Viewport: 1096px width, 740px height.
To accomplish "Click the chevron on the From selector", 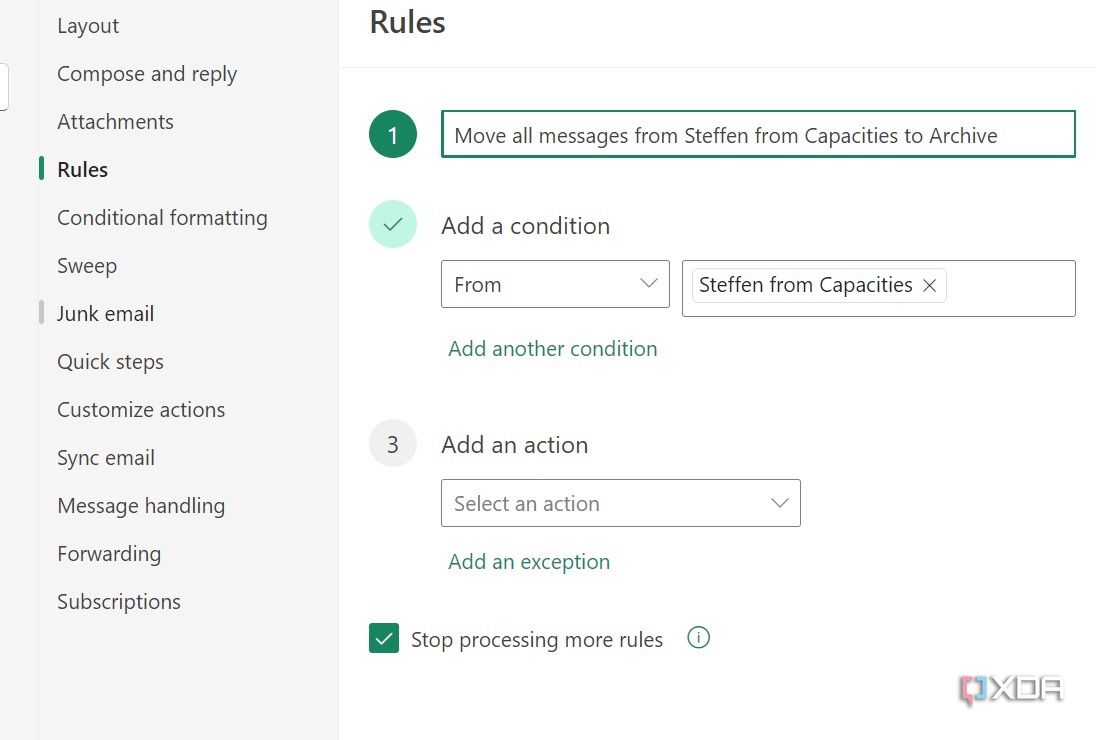I will pos(648,284).
